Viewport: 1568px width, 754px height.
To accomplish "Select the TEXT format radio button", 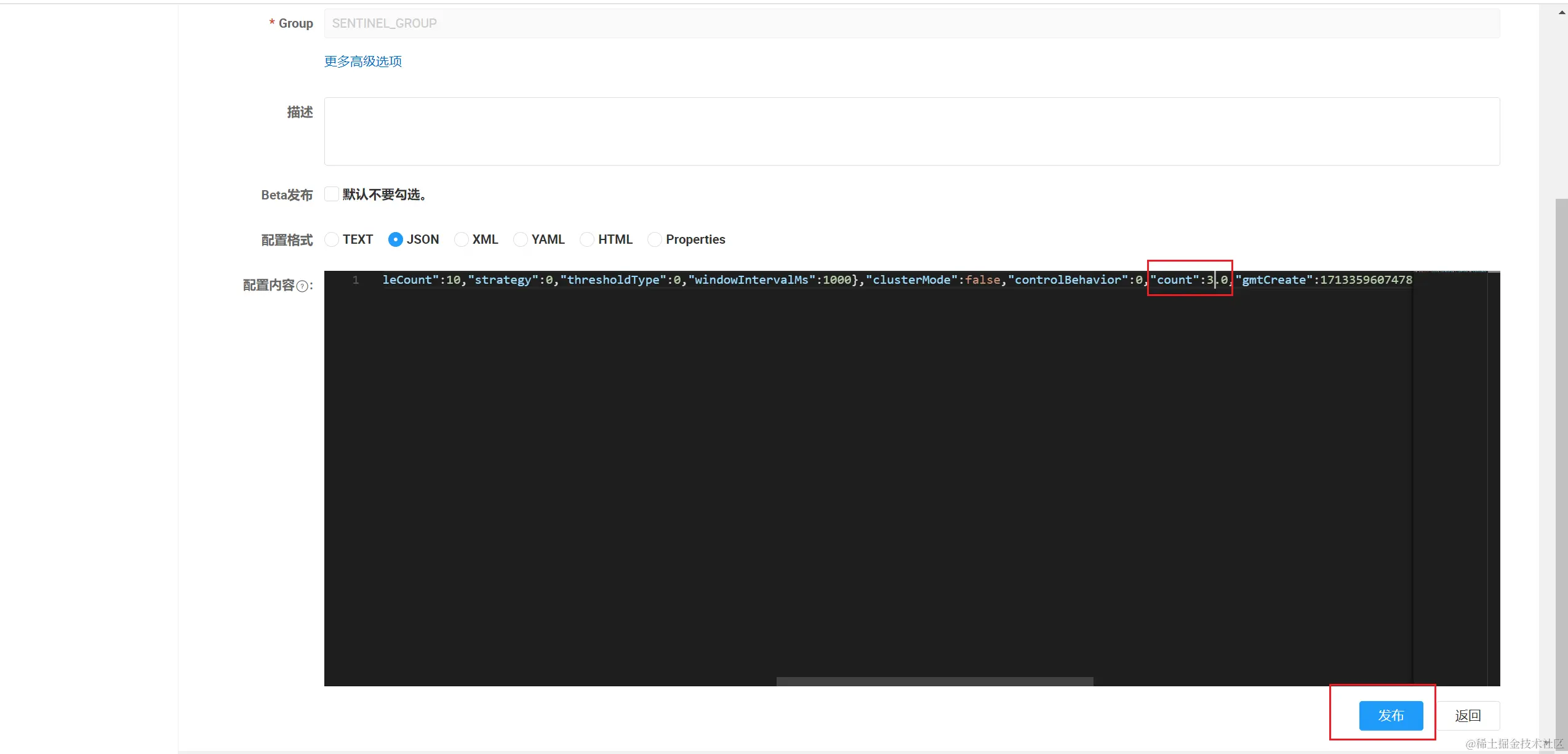I will tap(332, 239).
